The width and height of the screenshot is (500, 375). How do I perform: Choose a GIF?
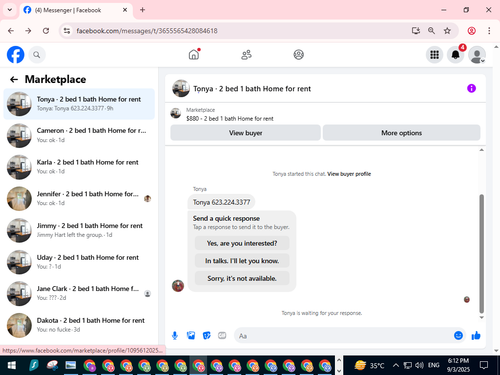click(222, 335)
